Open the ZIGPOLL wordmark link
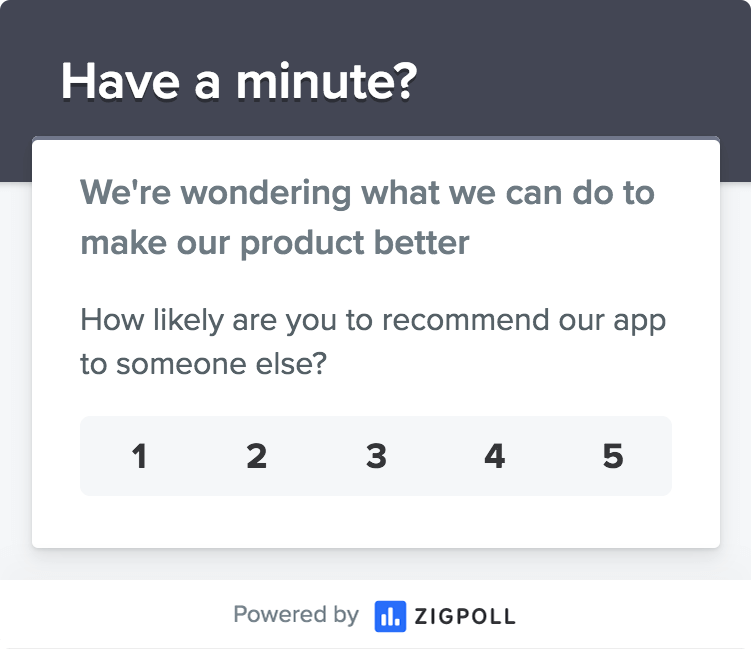 [465, 616]
